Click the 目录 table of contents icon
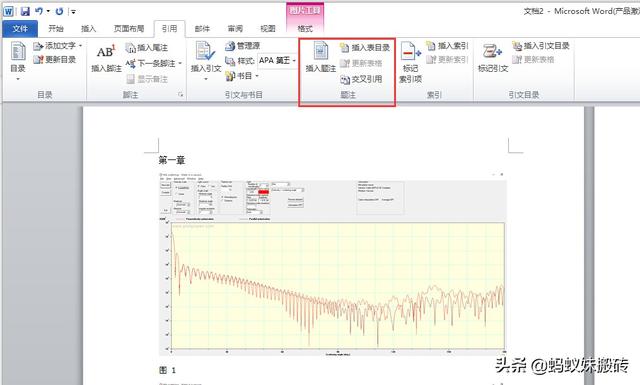 (x=18, y=51)
